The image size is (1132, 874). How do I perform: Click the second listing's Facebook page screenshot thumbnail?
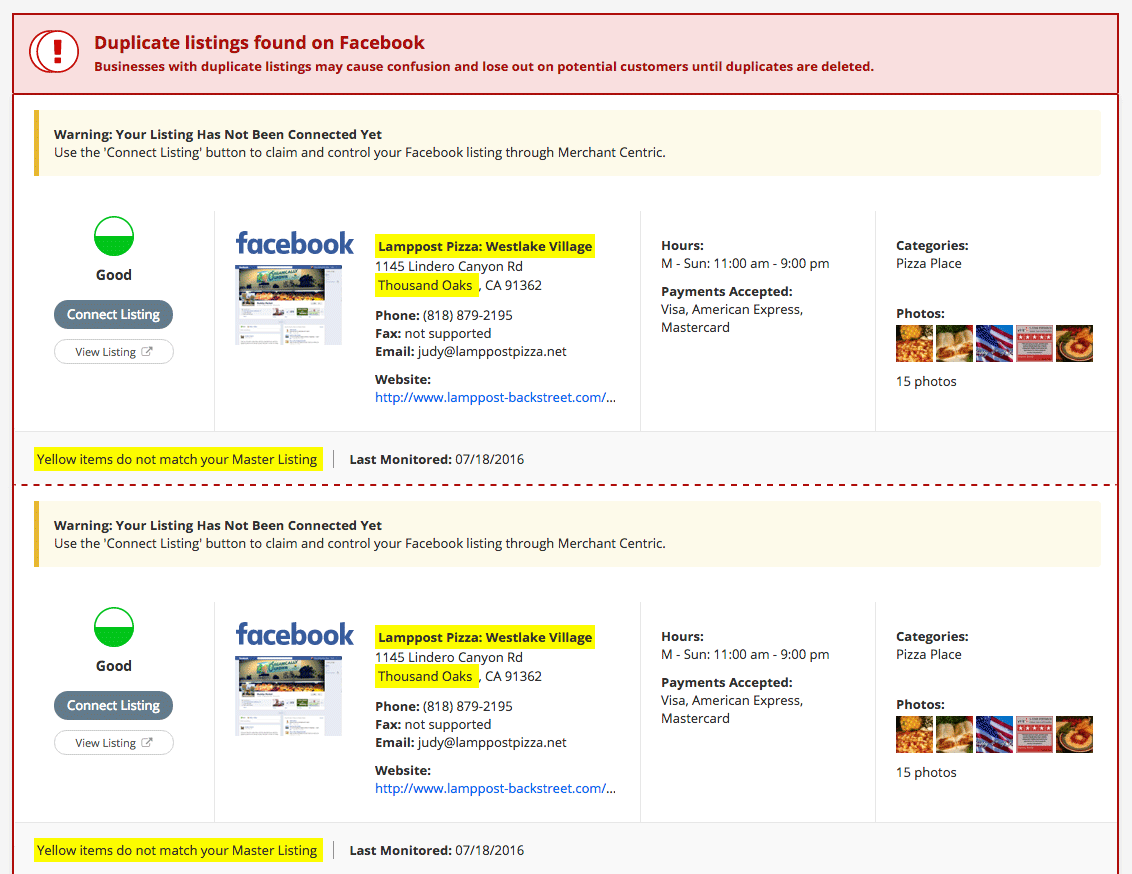[289, 696]
